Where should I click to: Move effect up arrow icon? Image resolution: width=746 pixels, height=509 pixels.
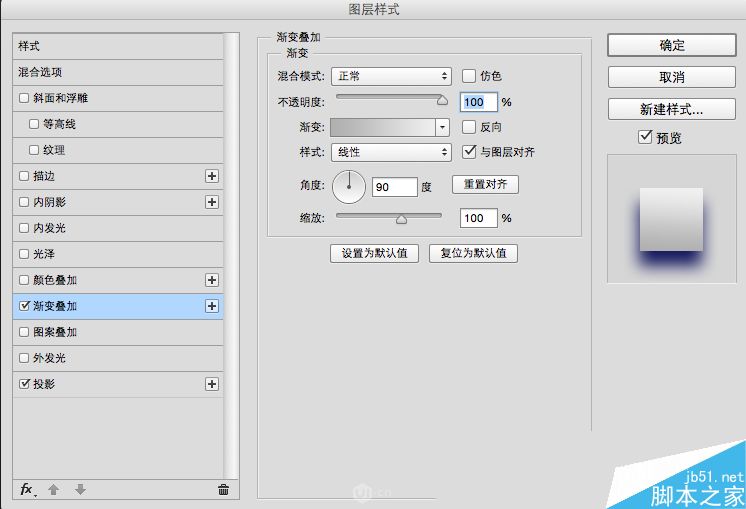tap(53, 489)
